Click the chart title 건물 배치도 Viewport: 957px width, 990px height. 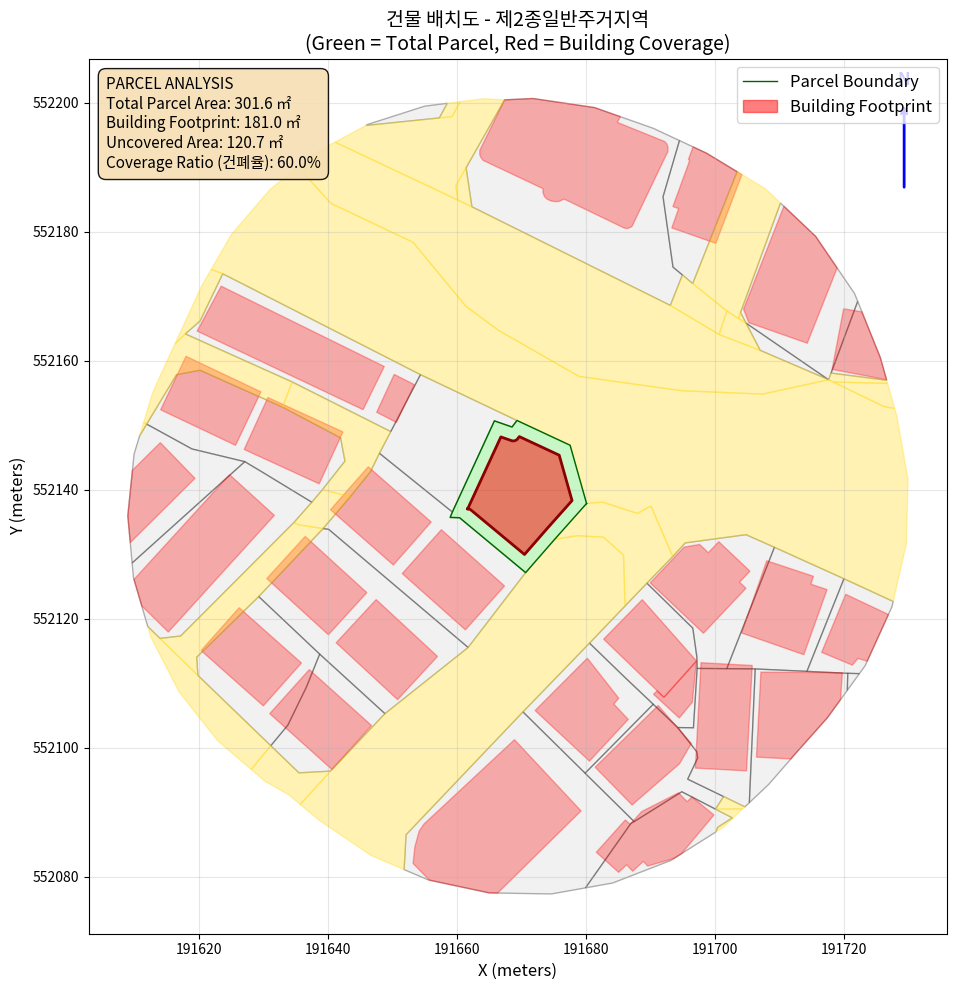[x=517, y=18]
